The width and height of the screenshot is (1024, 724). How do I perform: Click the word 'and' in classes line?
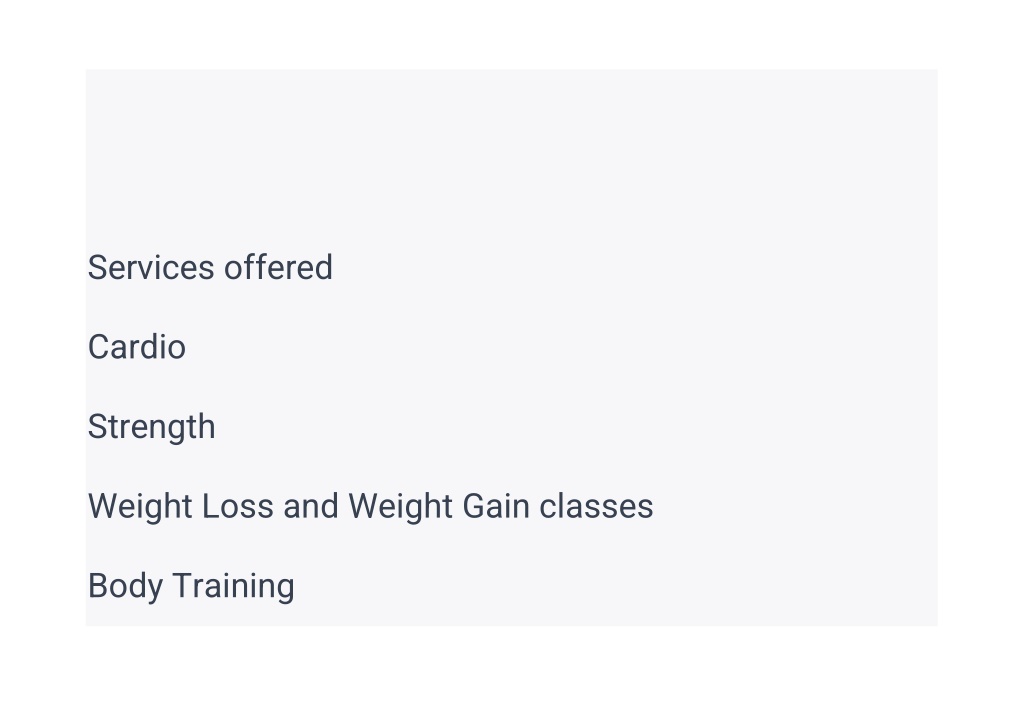click(x=311, y=506)
